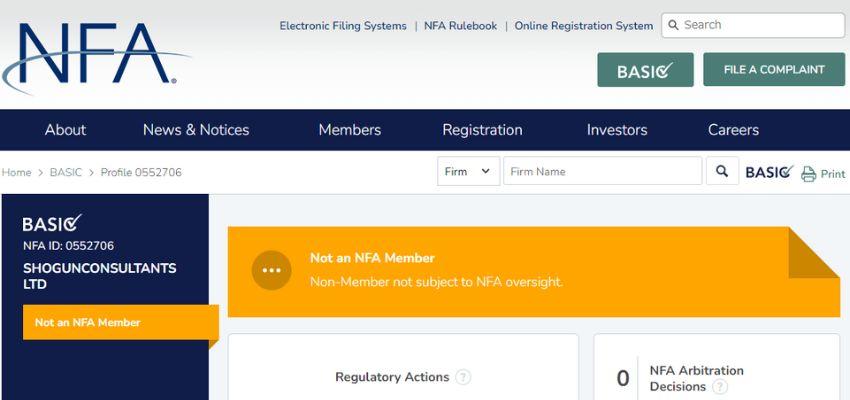Open the Electronic Filing Systems link
The height and width of the screenshot is (400, 850).
[343, 25]
